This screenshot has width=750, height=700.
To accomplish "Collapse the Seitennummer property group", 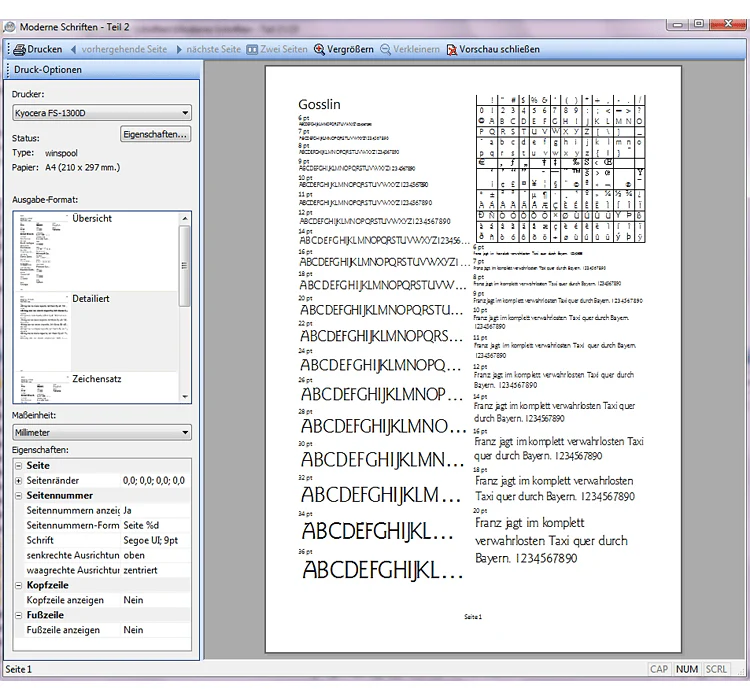I will click(19, 496).
